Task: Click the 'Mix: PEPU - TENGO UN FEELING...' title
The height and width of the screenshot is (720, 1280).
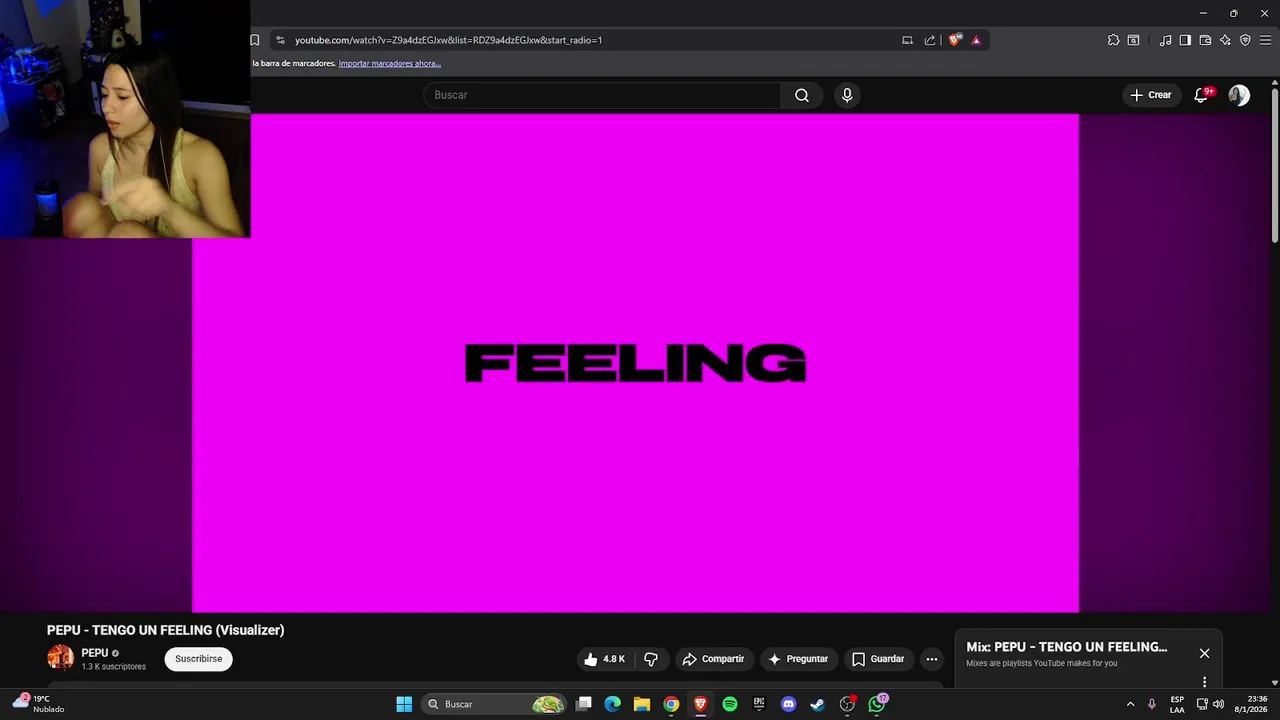Action: (x=1066, y=647)
